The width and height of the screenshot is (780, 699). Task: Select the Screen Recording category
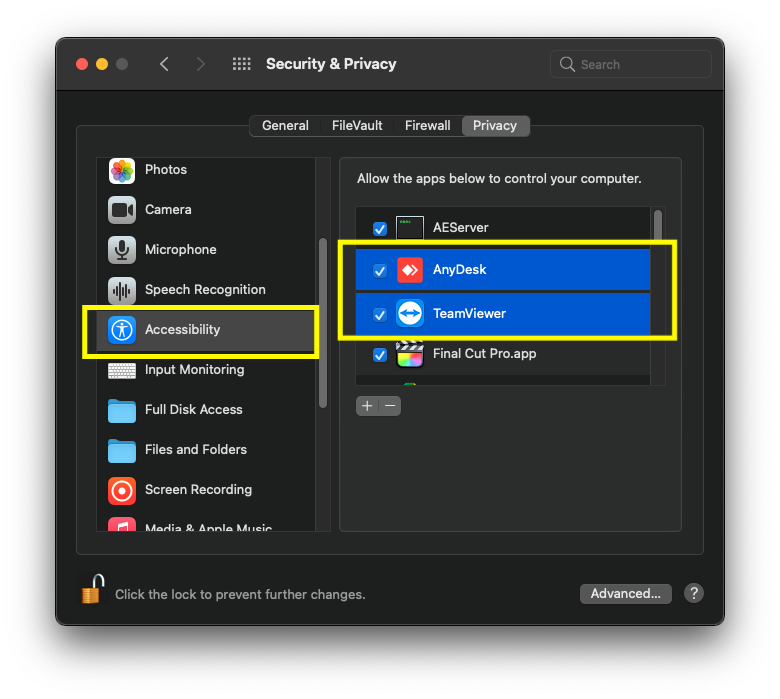click(197, 490)
